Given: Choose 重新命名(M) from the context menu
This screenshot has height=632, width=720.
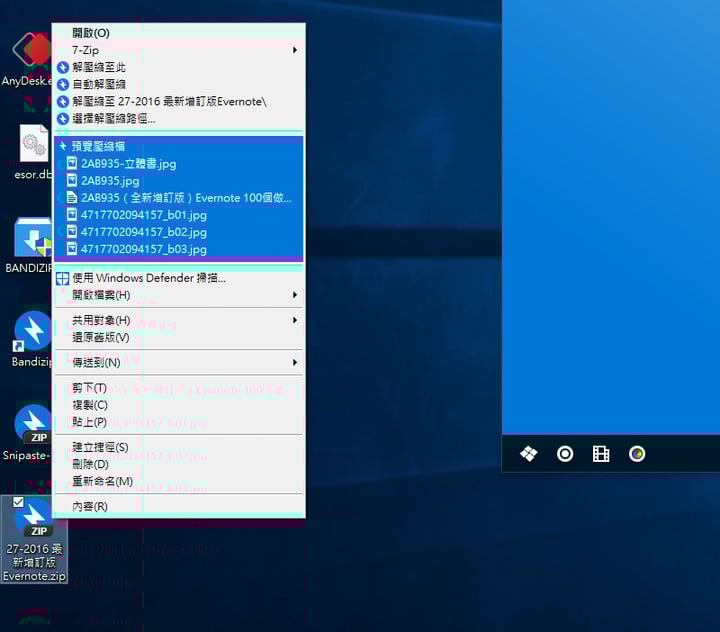Looking at the screenshot, I should [179, 481].
